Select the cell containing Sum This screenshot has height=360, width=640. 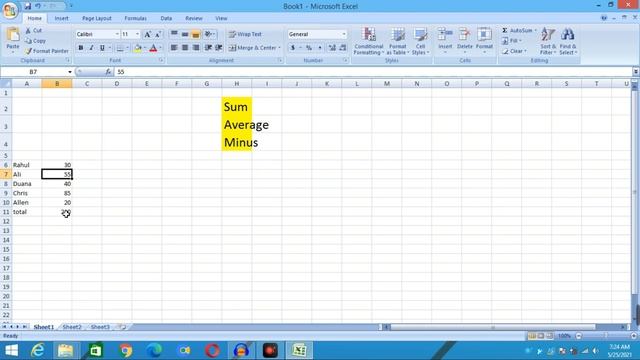(237, 107)
